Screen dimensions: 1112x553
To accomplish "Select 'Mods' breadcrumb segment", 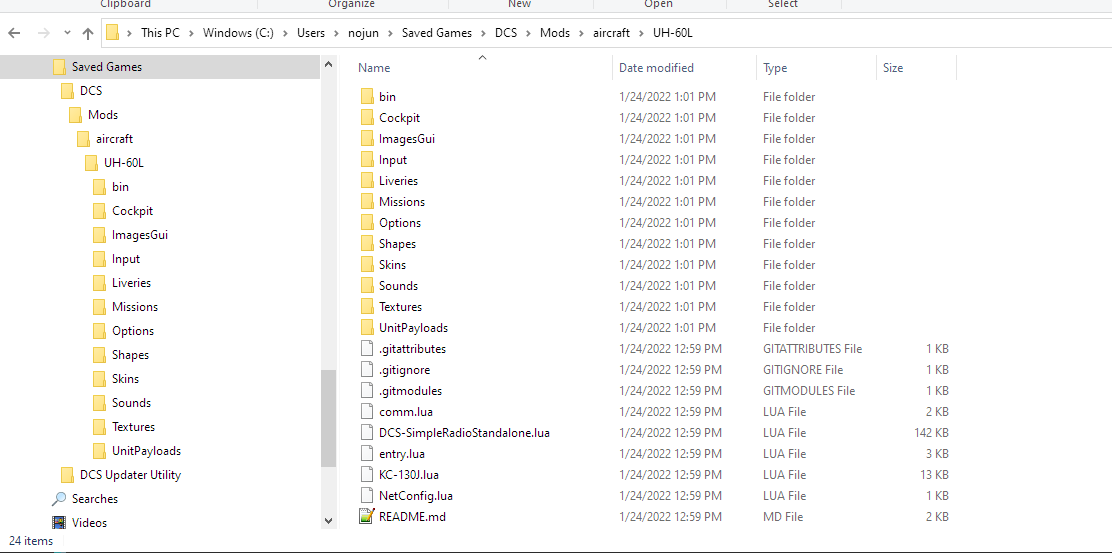I will tap(555, 33).
